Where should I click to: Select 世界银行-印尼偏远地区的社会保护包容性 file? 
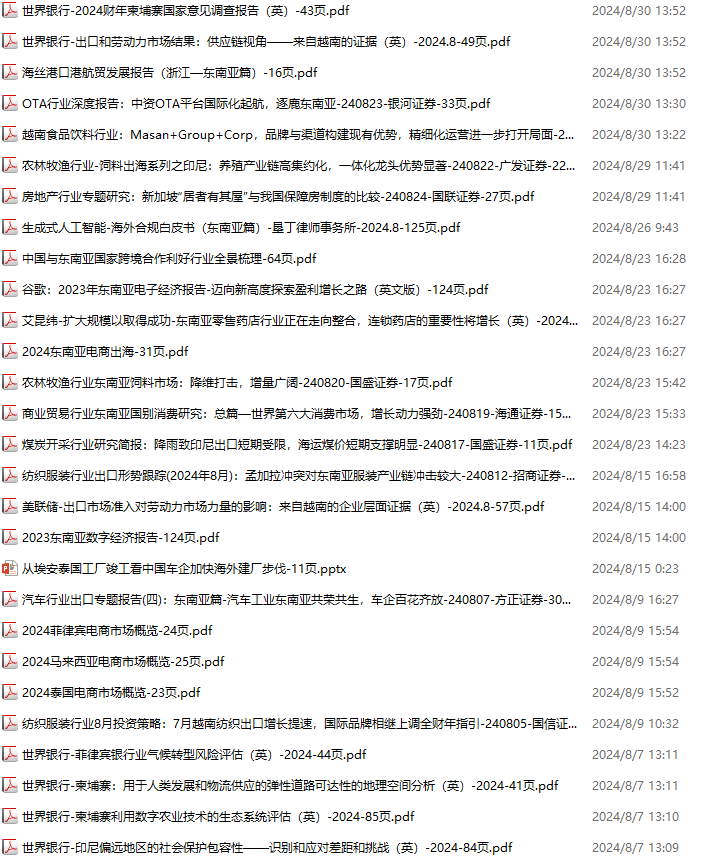click(267, 848)
